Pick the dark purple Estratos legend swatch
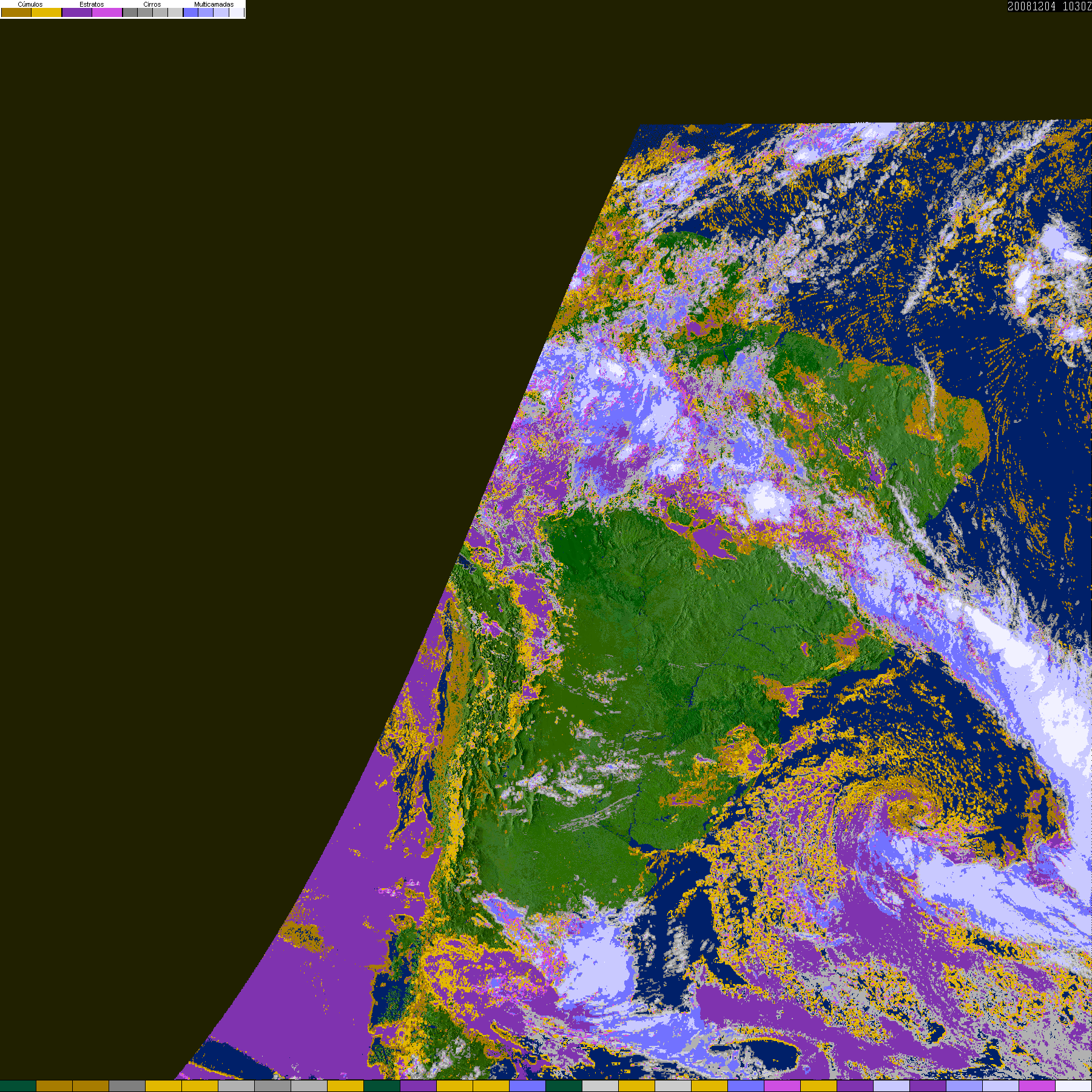This screenshot has width=1092, height=1092. point(77,13)
